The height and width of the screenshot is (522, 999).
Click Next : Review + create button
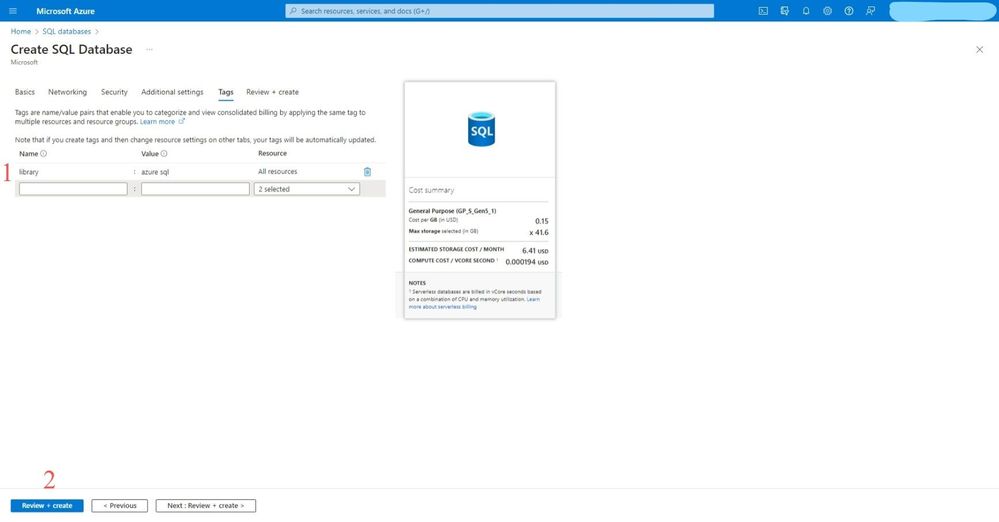pos(206,505)
